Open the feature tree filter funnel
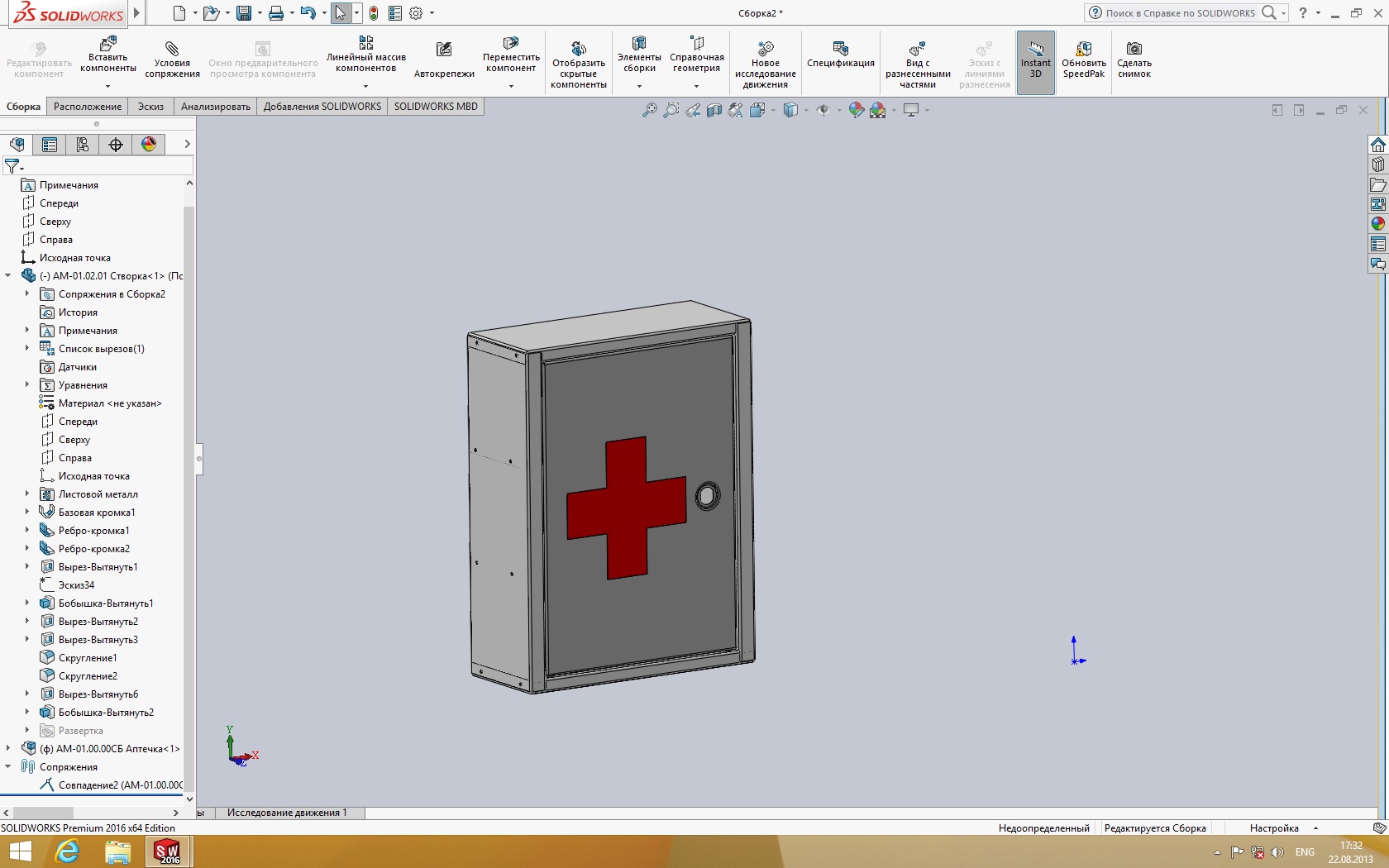Image resolution: width=1389 pixels, height=868 pixels. tap(12, 167)
